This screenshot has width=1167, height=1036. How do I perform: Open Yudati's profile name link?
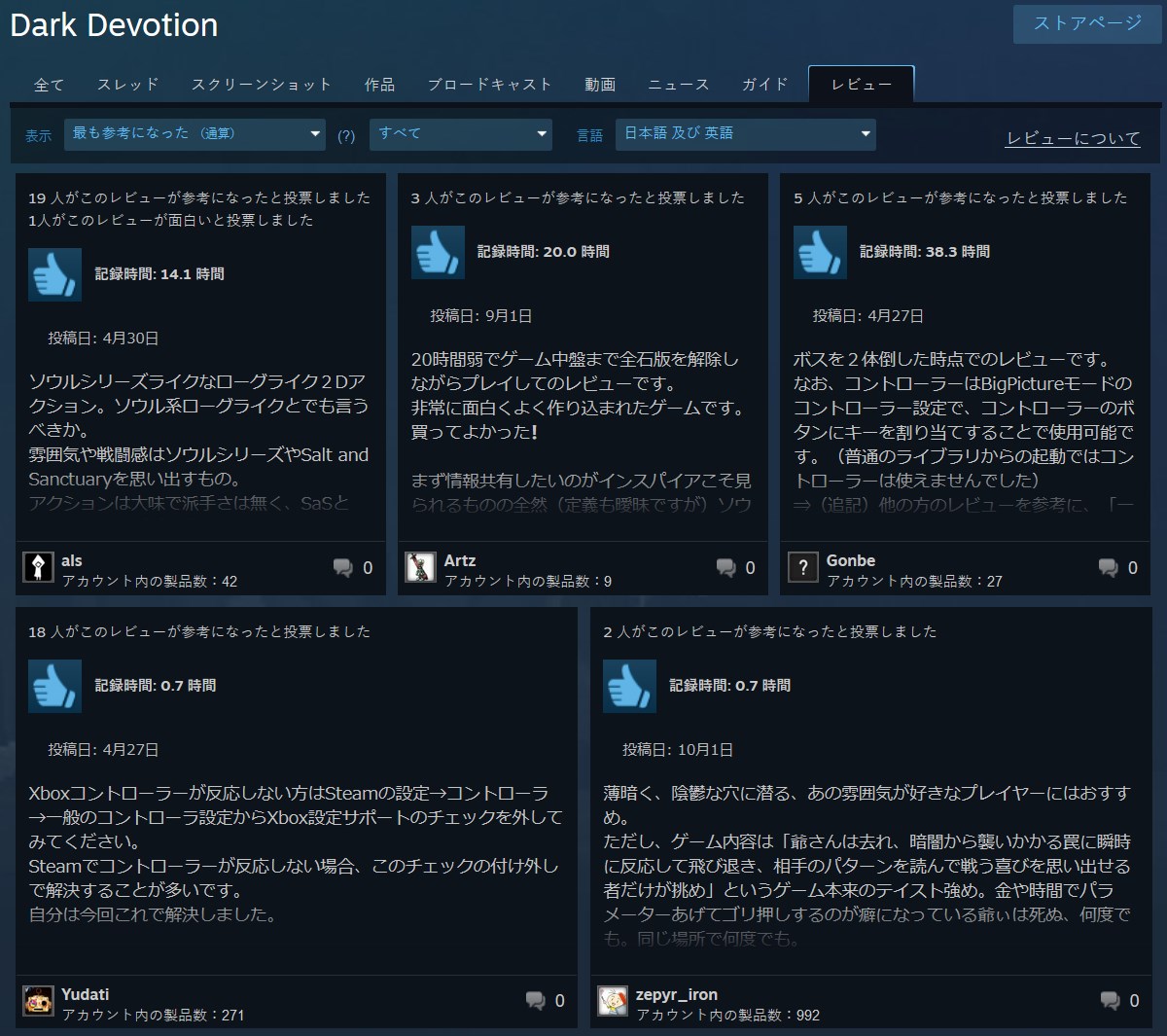(x=86, y=994)
